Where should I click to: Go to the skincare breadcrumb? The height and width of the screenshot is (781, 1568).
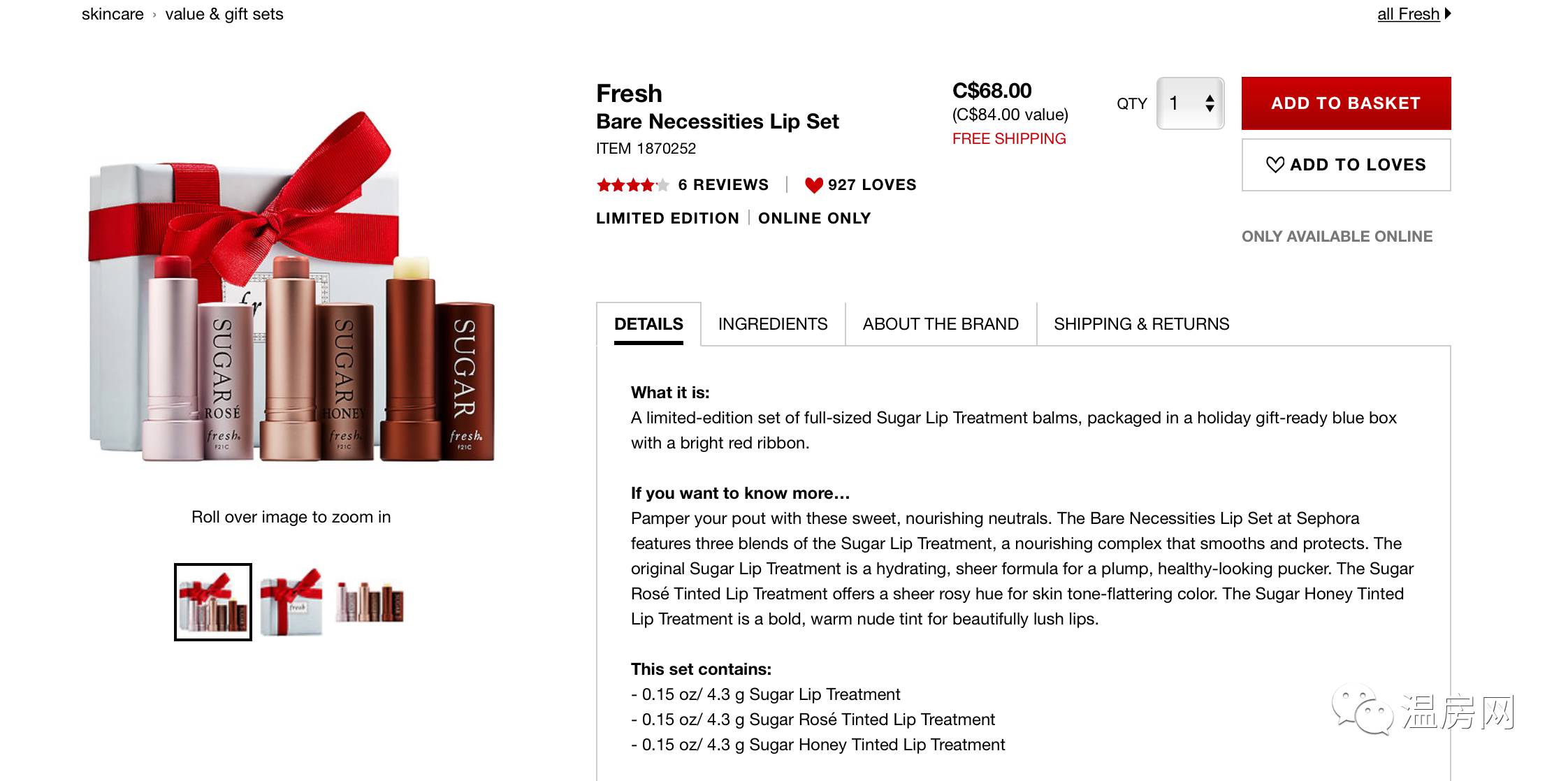pyautogui.click(x=112, y=14)
